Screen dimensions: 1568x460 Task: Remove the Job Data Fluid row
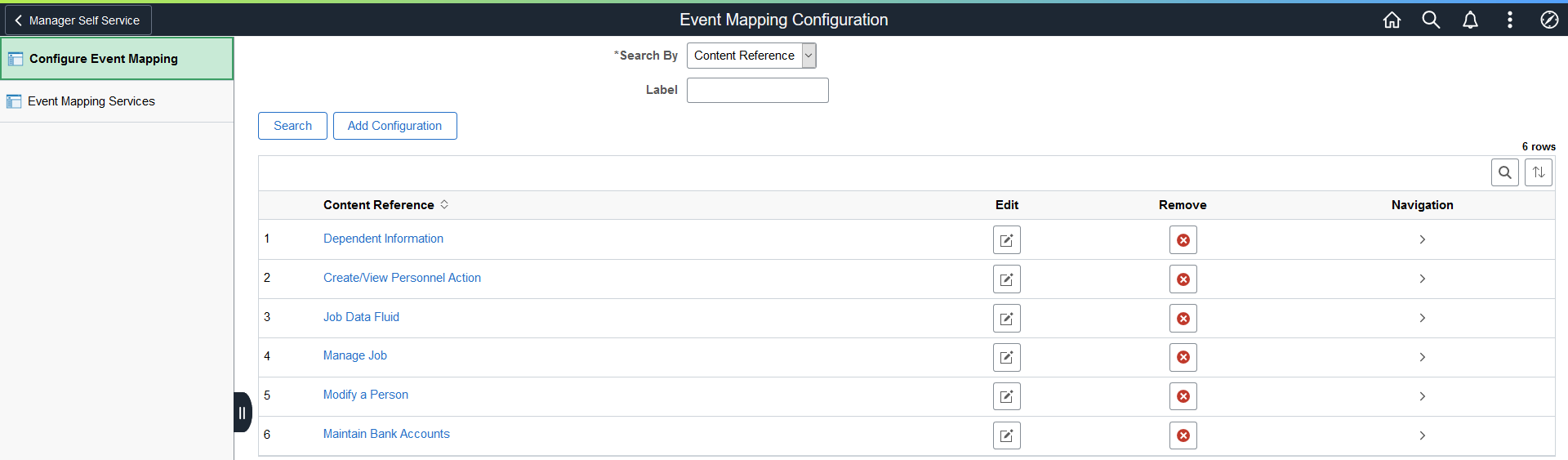click(1183, 319)
